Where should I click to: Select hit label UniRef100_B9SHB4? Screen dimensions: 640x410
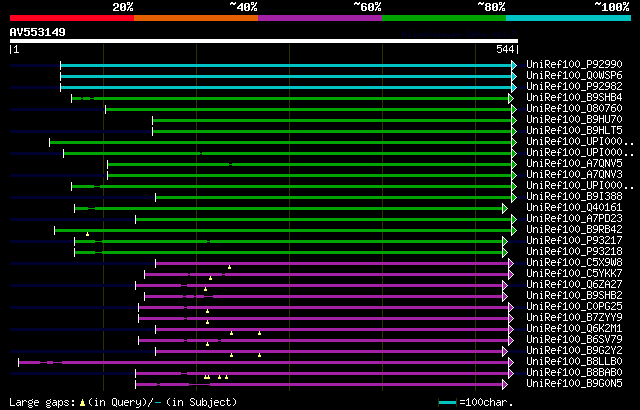(x=574, y=98)
